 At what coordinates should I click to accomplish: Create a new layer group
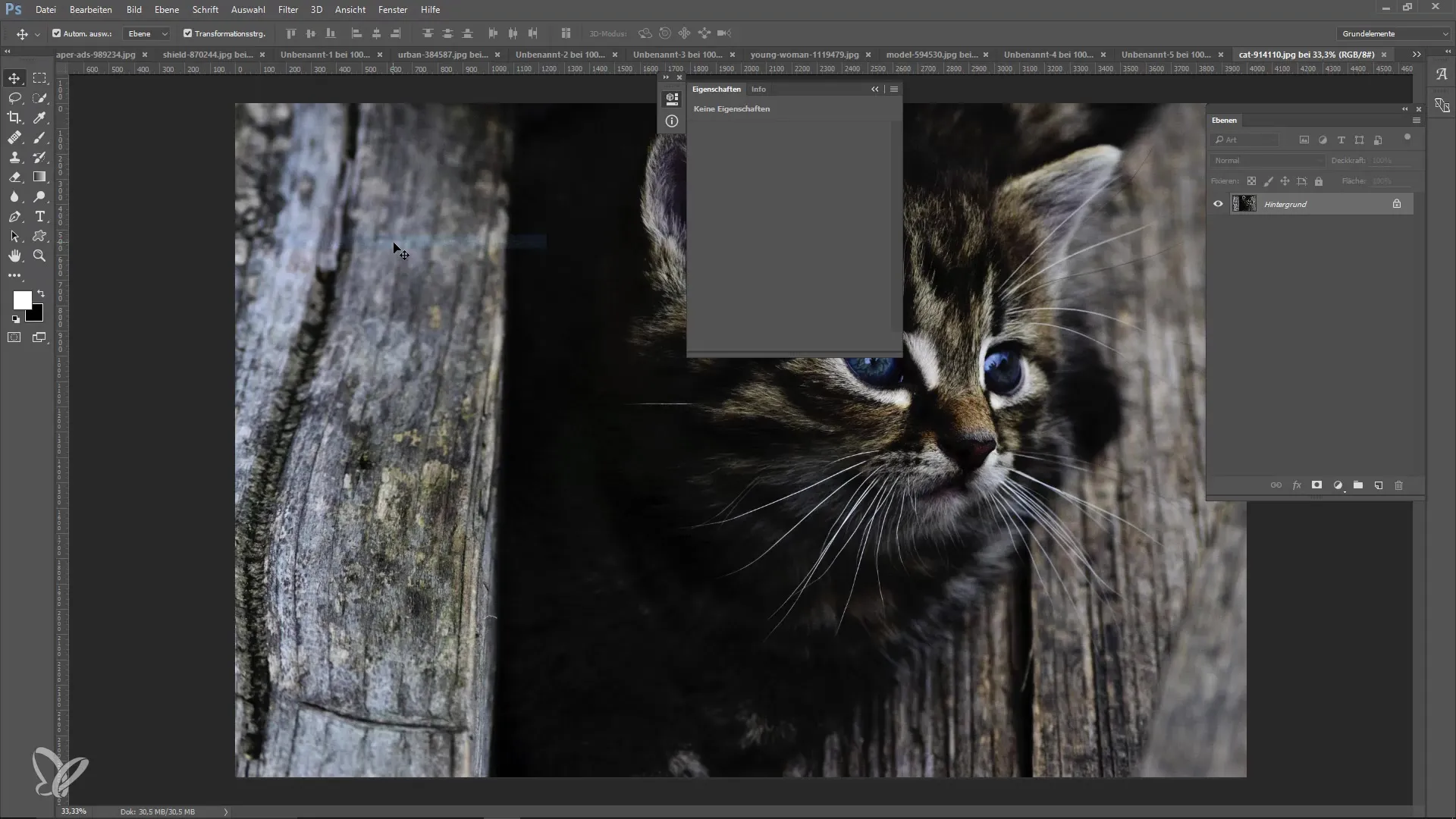pos(1358,485)
